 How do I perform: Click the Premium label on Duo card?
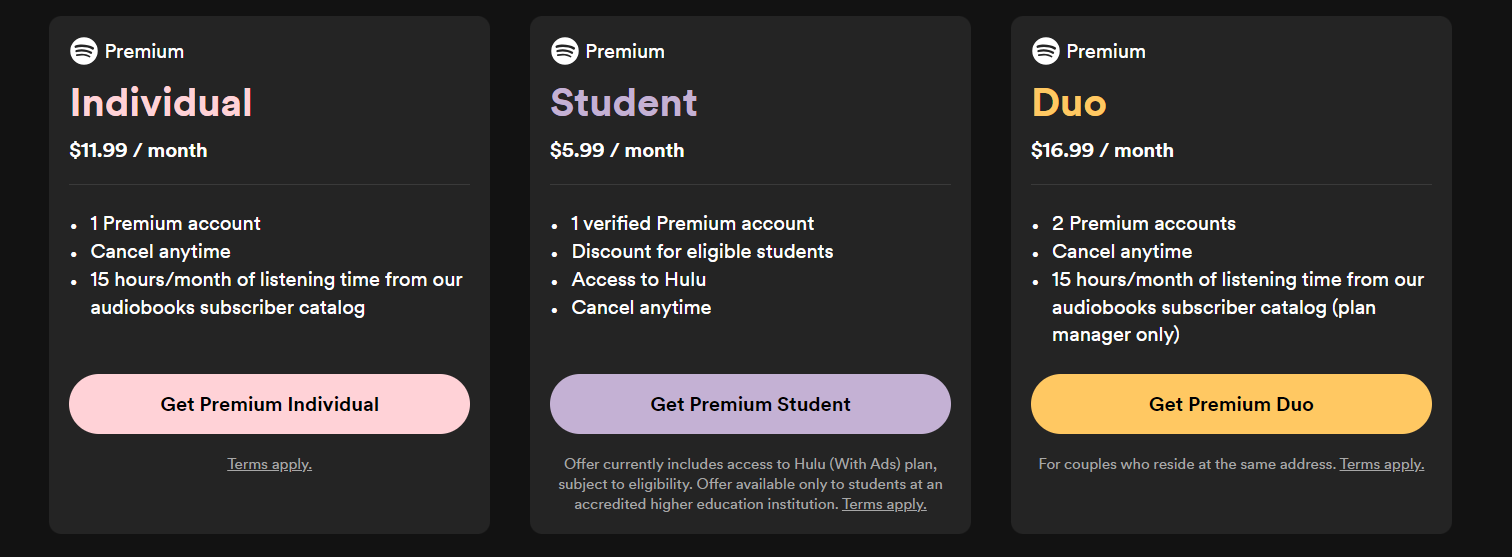(1106, 51)
